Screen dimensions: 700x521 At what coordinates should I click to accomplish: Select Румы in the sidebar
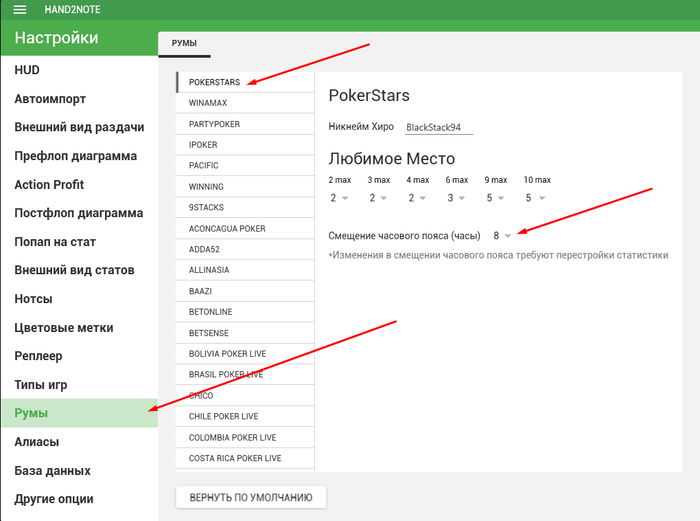(79, 413)
